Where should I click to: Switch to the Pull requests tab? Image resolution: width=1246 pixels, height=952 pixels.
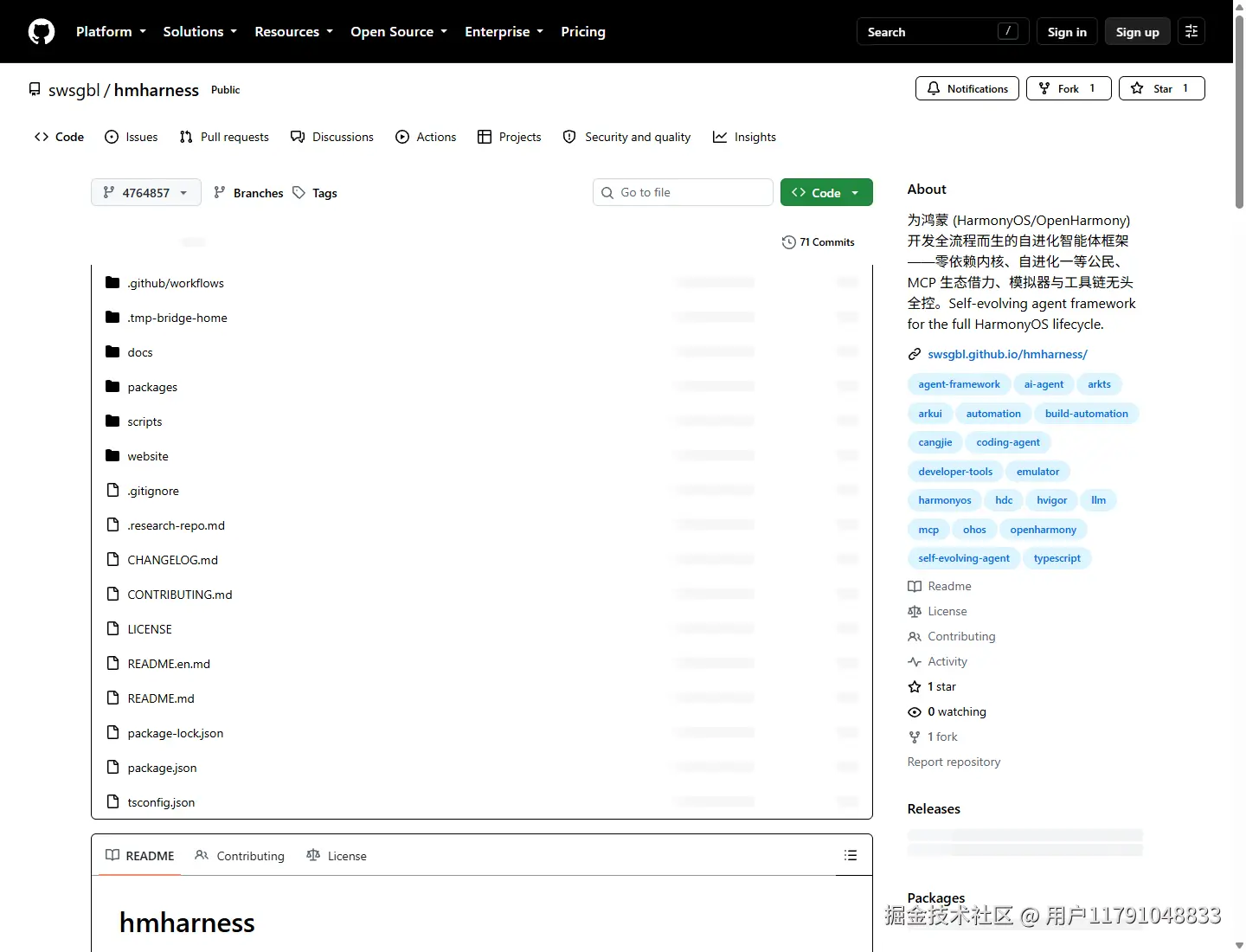point(224,137)
